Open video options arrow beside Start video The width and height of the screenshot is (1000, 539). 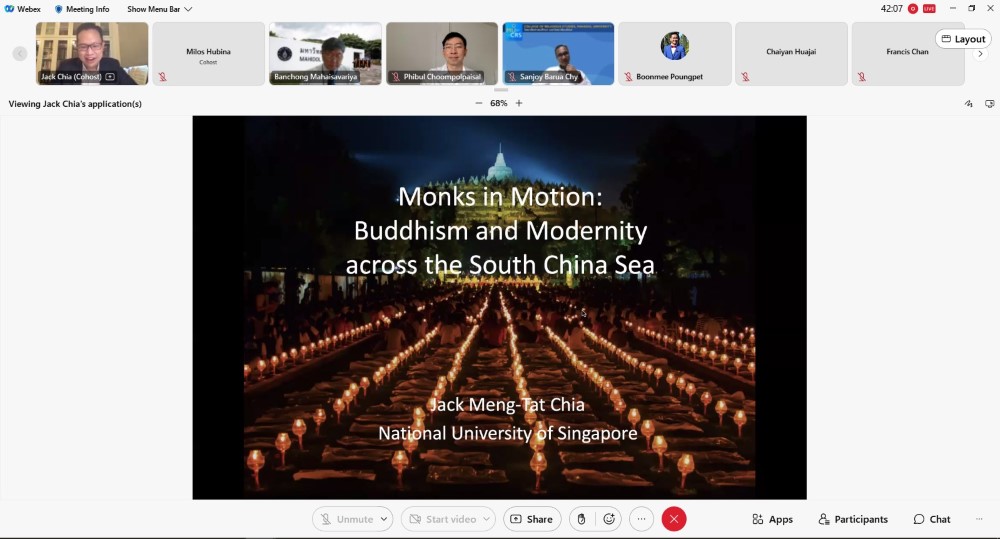[487, 519]
